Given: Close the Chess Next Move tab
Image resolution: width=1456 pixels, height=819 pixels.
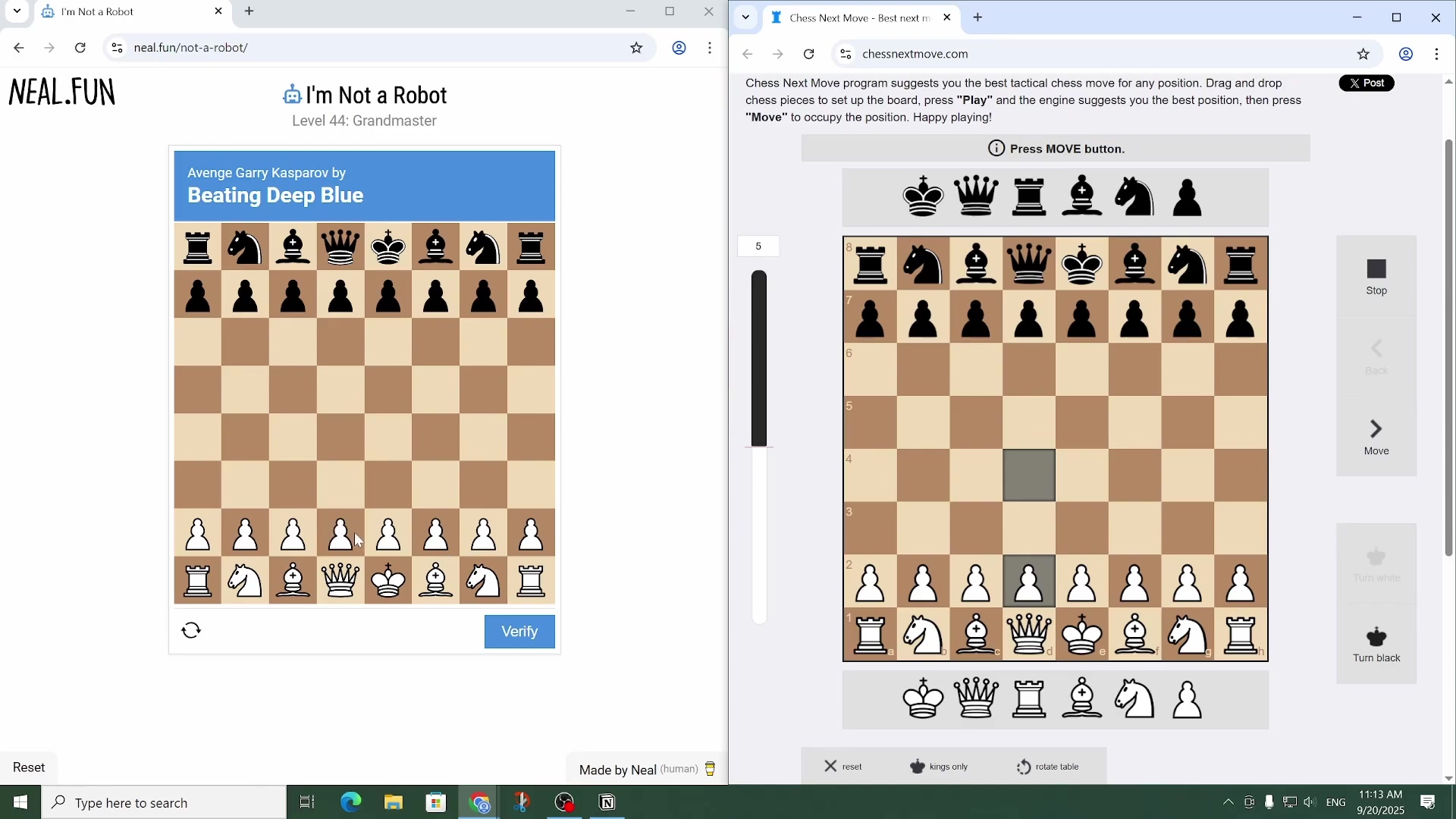Looking at the screenshot, I should (x=947, y=17).
